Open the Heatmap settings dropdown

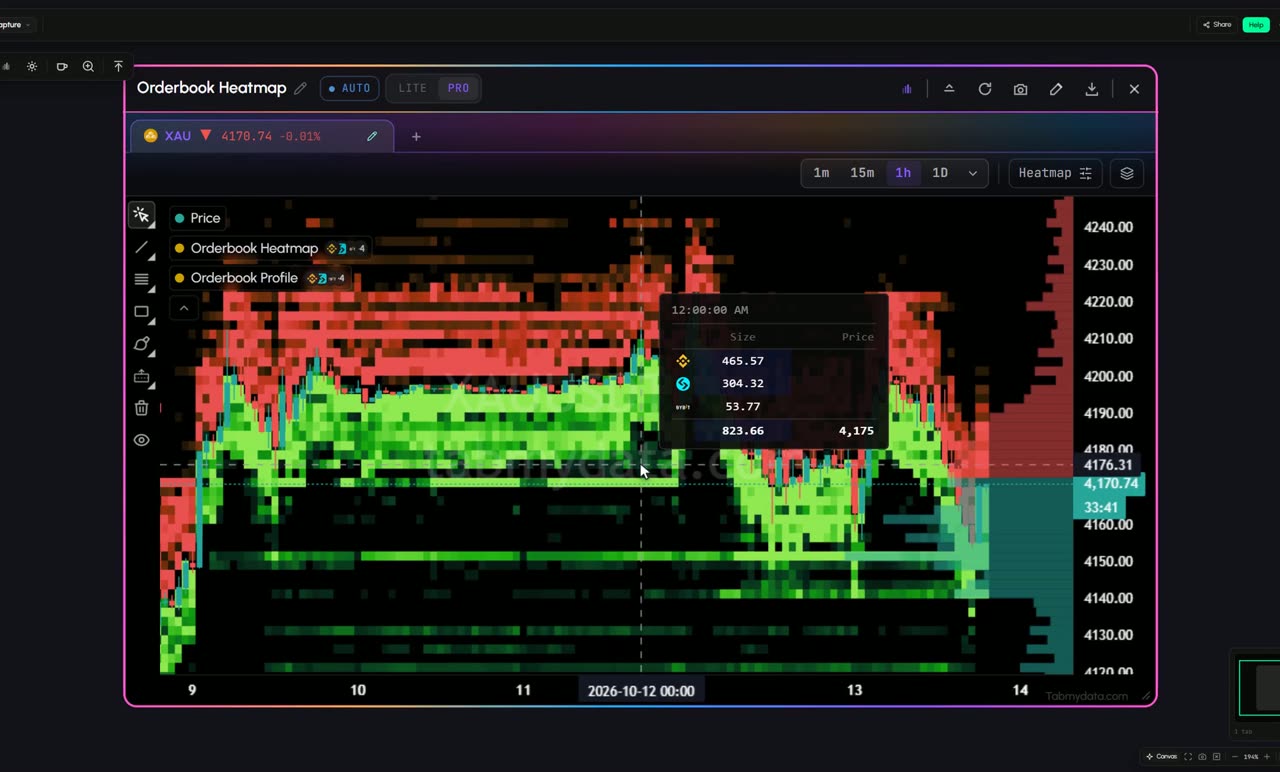[x=1055, y=173]
